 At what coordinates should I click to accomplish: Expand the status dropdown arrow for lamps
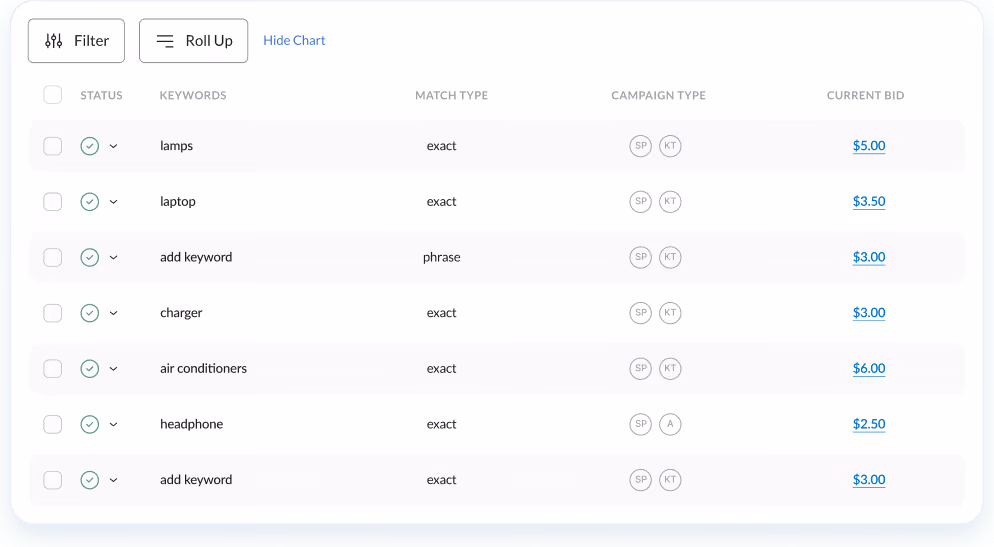pos(113,146)
